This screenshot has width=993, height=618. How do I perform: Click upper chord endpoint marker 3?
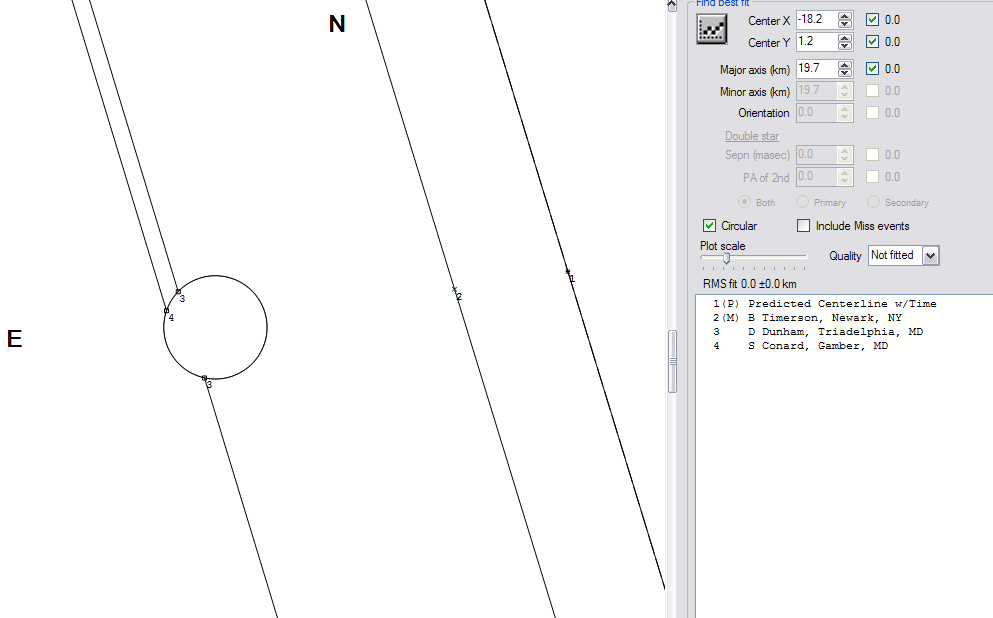click(178, 292)
